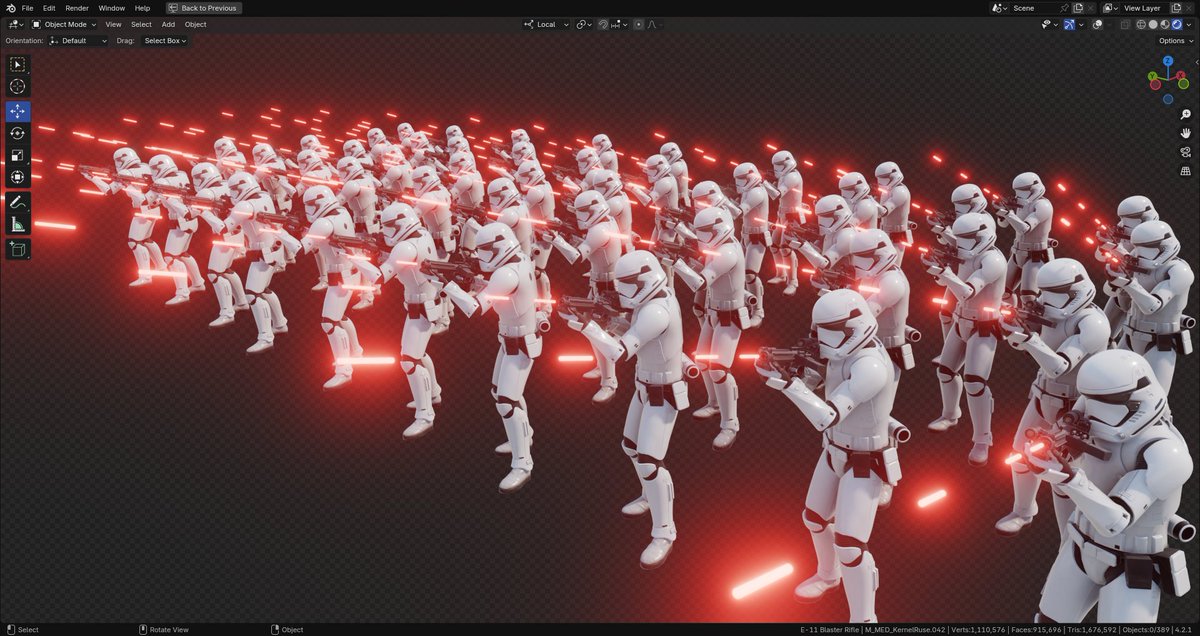
Task: Open viewport shading options arrow
Action: [x=1190, y=24]
